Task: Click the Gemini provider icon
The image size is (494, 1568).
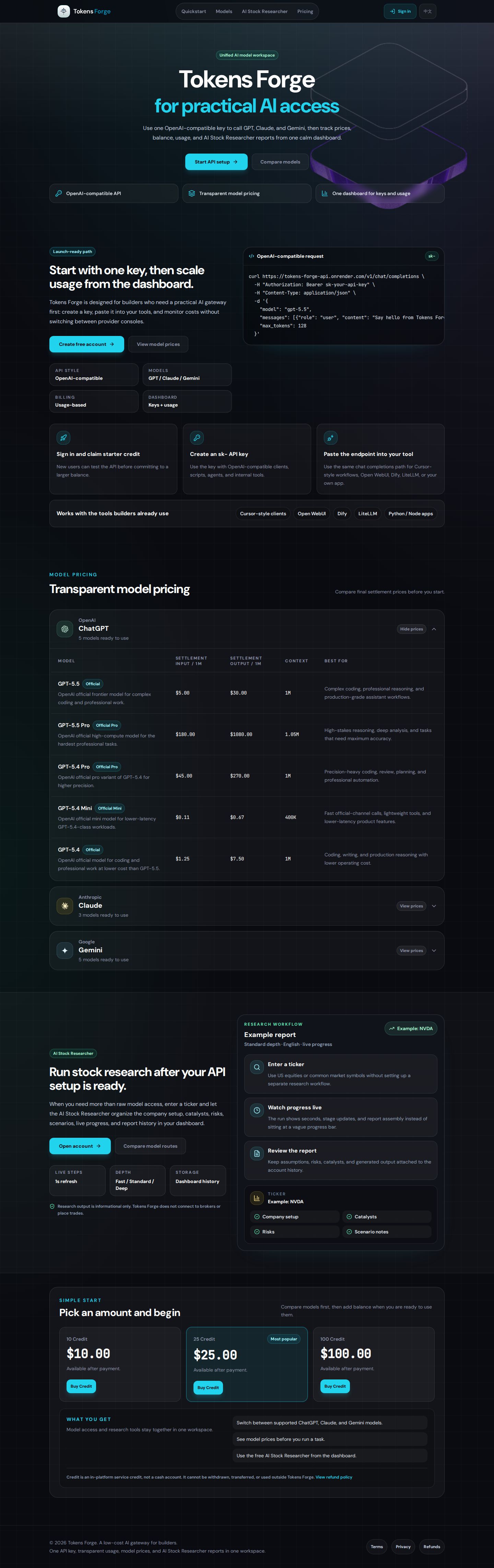Action: click(x=64, y=950)
